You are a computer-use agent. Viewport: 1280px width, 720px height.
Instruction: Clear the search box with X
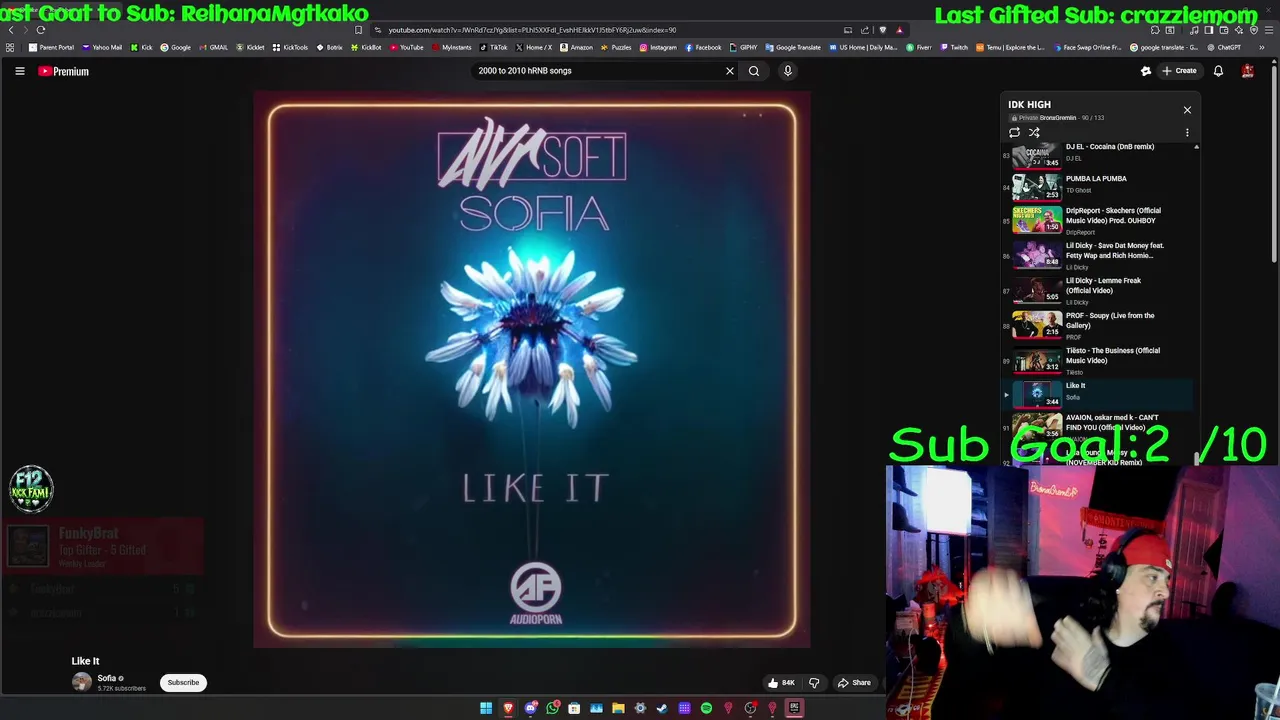729,71
